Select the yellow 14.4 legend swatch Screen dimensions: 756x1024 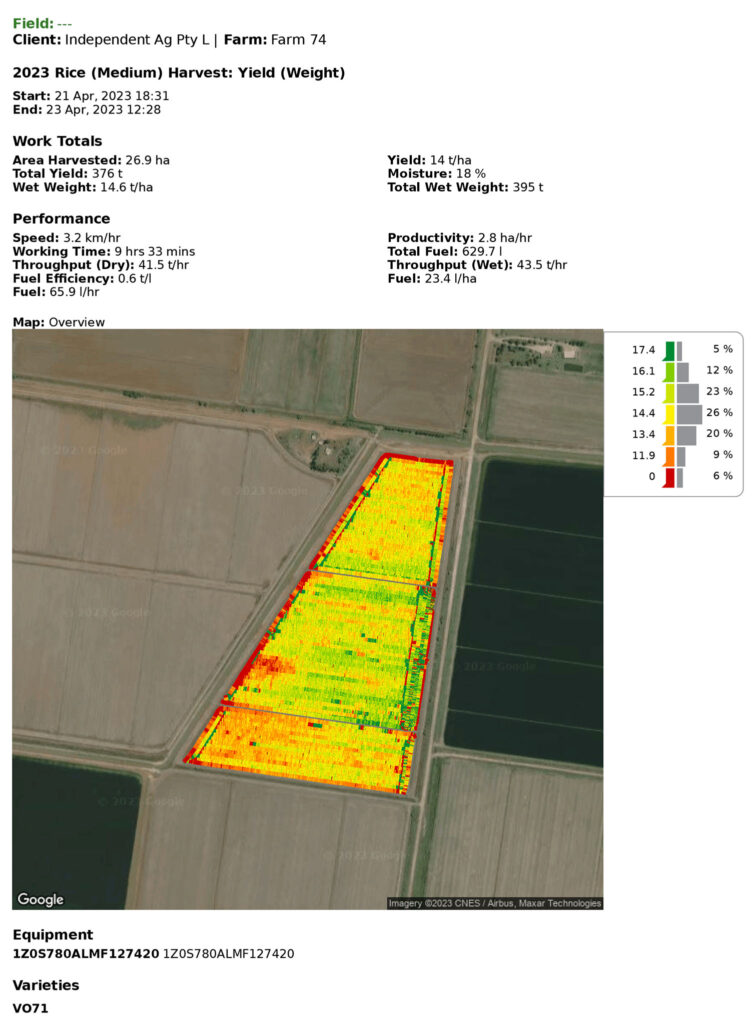pos(669,414)
